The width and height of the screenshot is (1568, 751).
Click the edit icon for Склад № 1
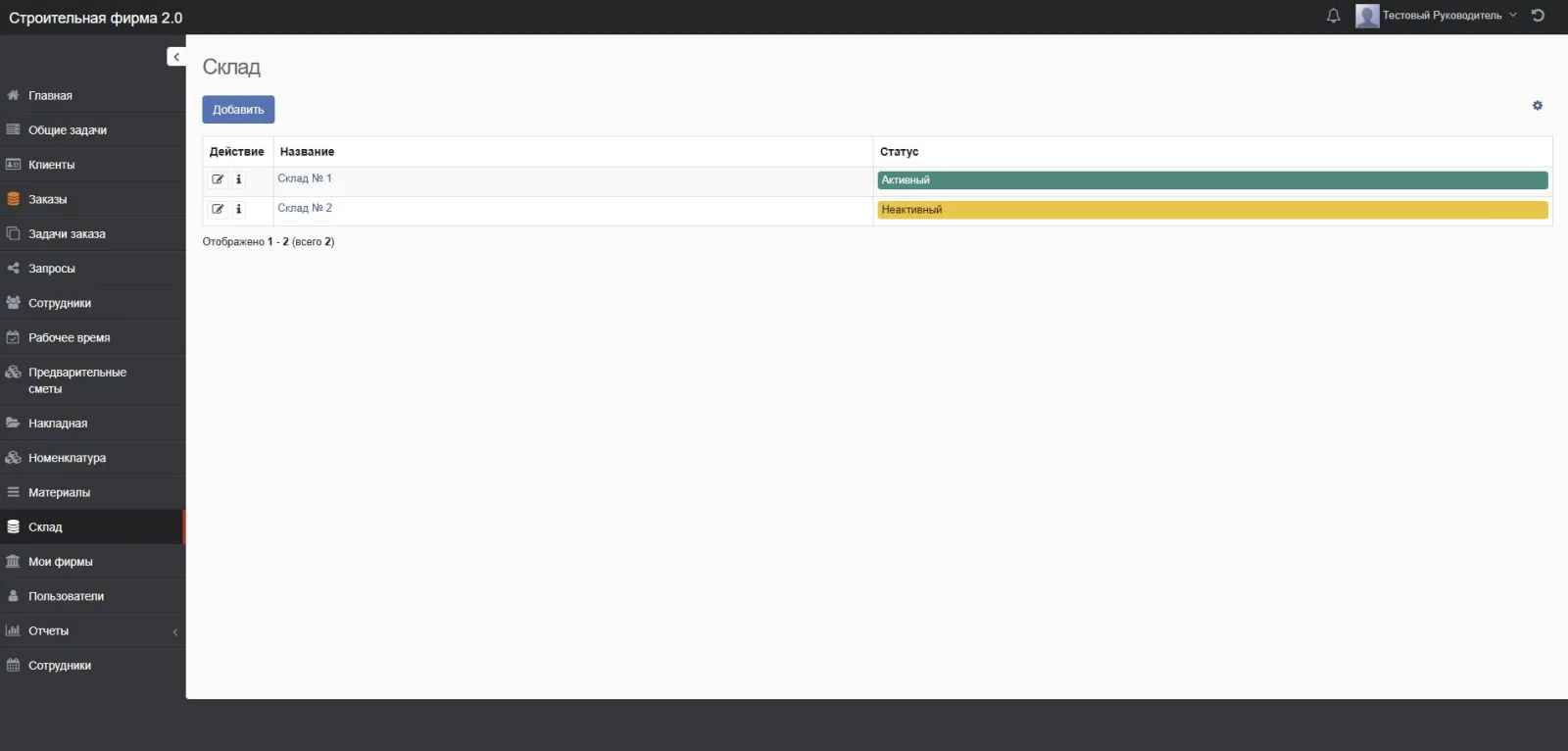pyautogui.click(x=218, y=179)
